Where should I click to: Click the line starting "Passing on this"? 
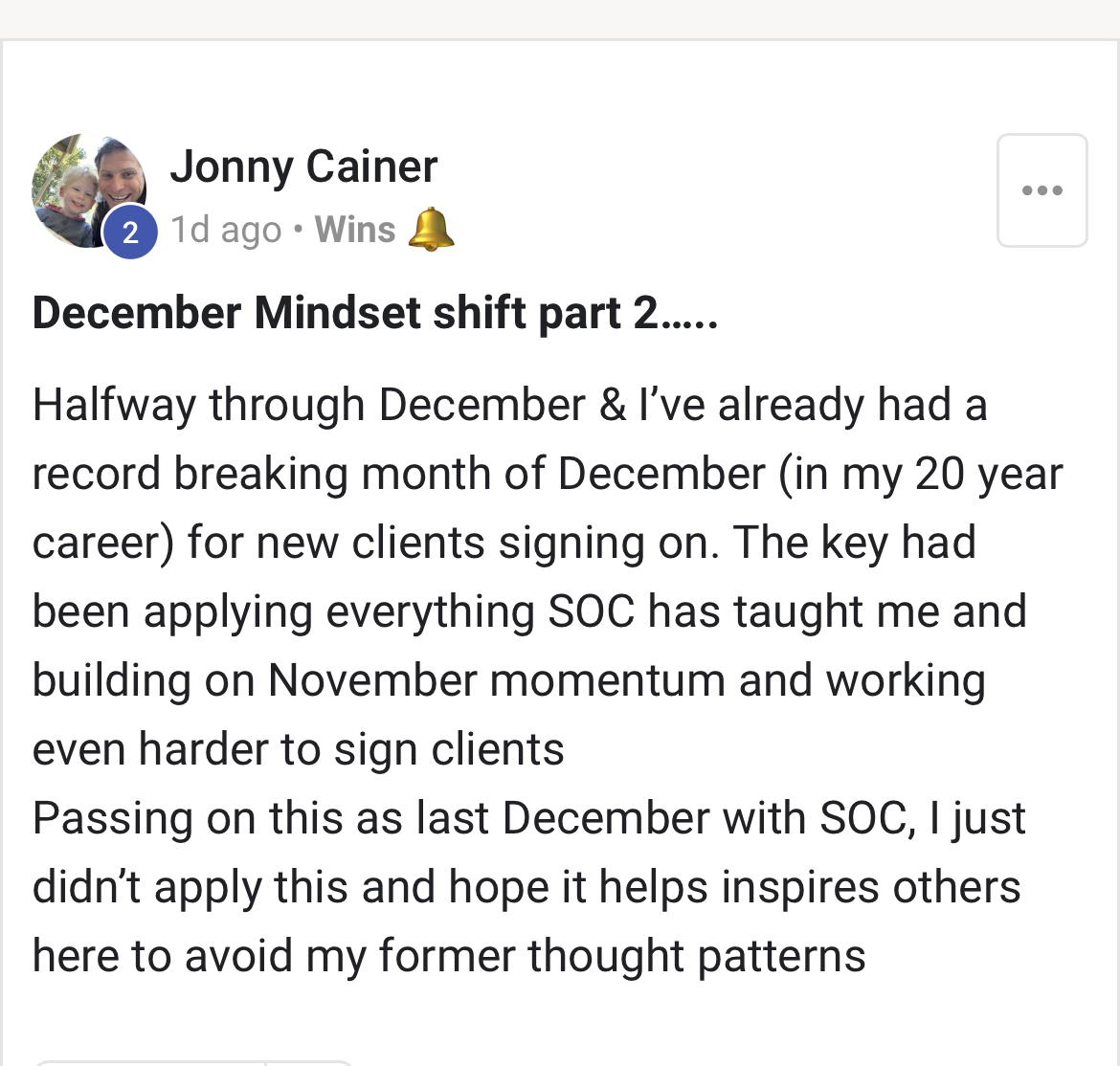(x=528, y=818)
